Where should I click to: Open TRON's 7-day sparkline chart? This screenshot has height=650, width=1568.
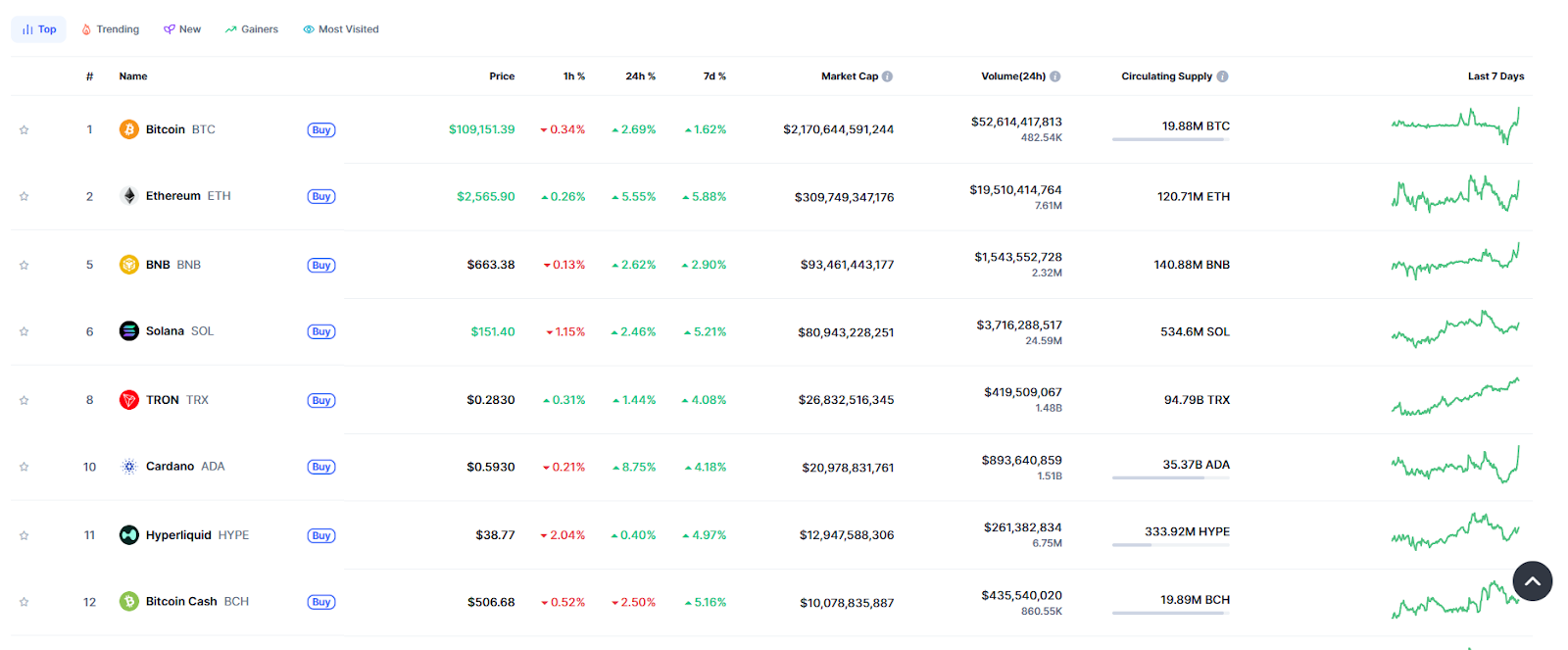tap(1455, 397)
